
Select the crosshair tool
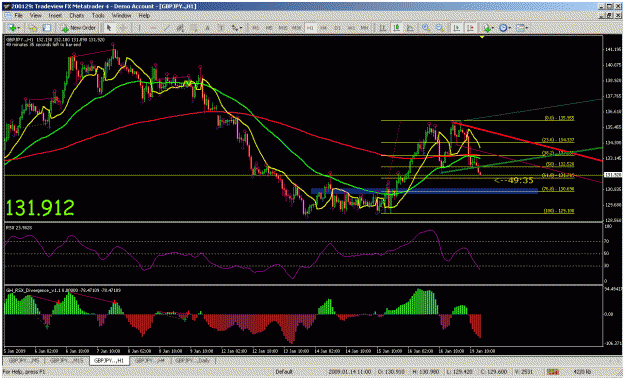coord(123,28)
